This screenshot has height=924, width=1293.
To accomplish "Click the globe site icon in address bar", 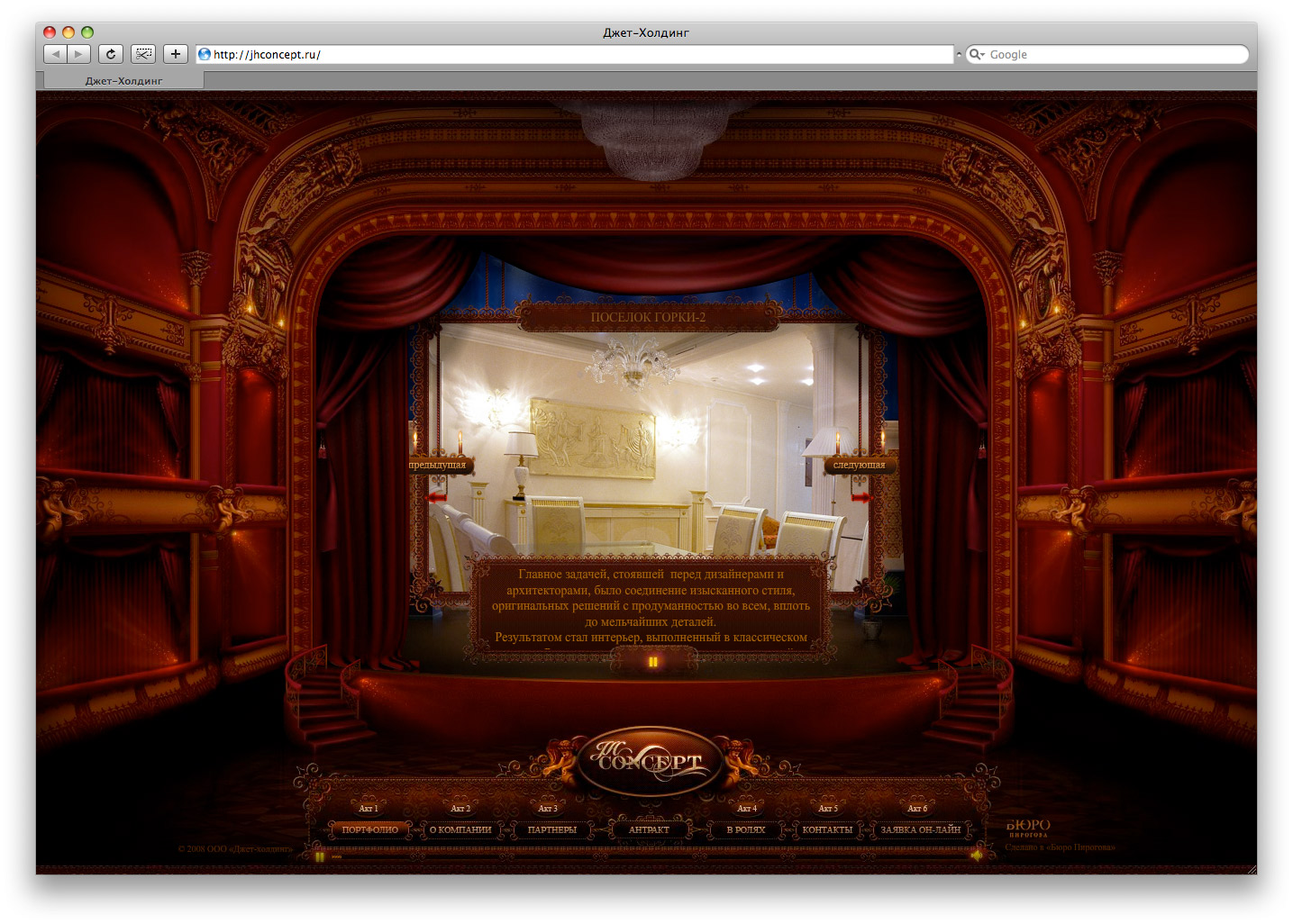I will coord(205,54).
